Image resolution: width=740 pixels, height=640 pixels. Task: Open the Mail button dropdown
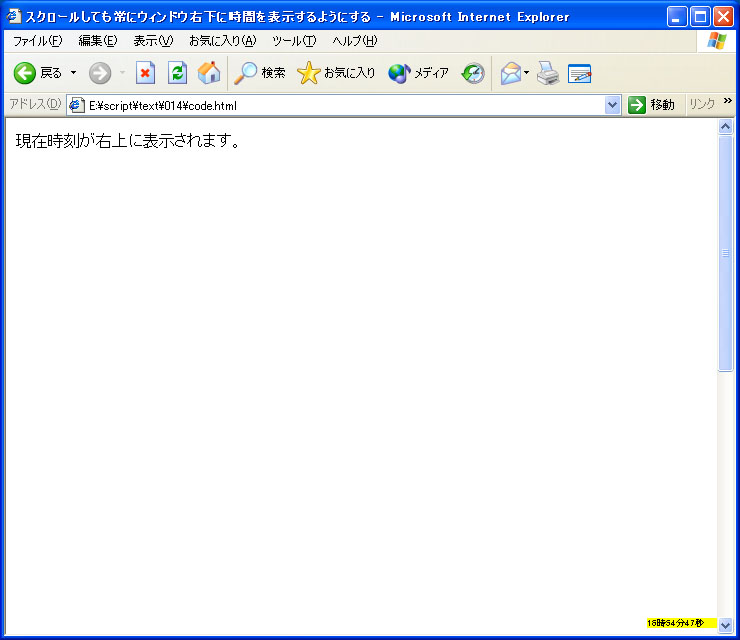(527, 73)
